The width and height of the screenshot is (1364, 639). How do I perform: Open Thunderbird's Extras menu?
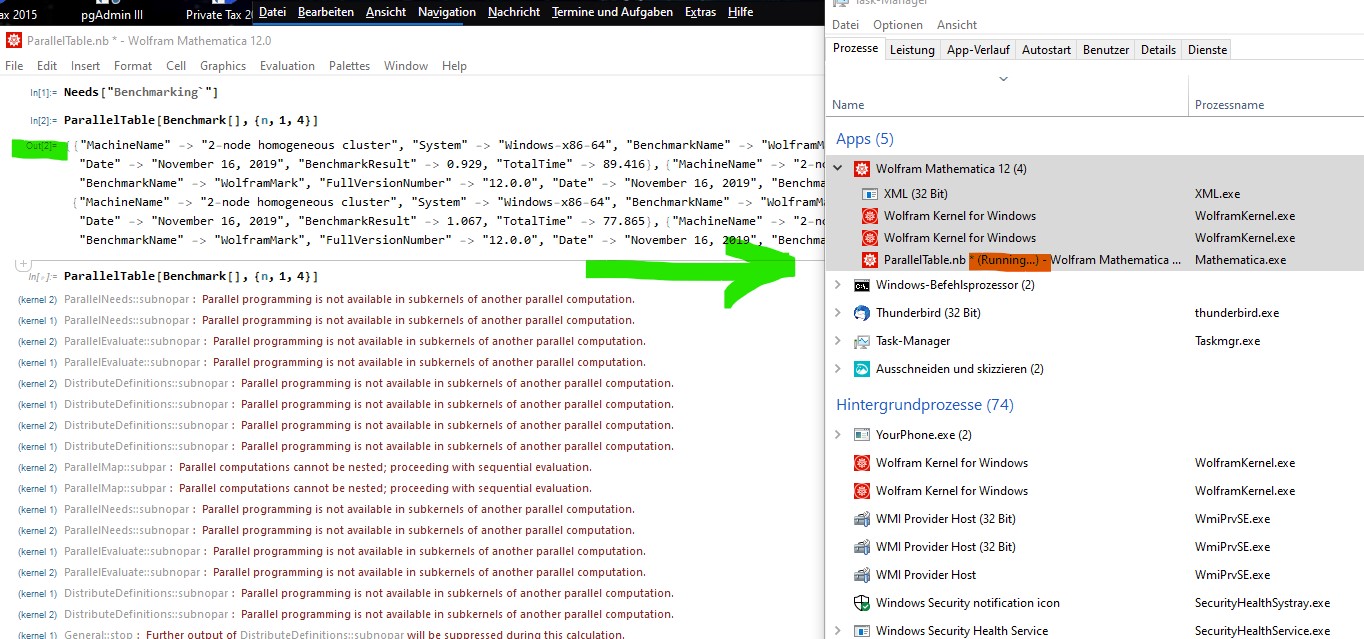[700, 12]
